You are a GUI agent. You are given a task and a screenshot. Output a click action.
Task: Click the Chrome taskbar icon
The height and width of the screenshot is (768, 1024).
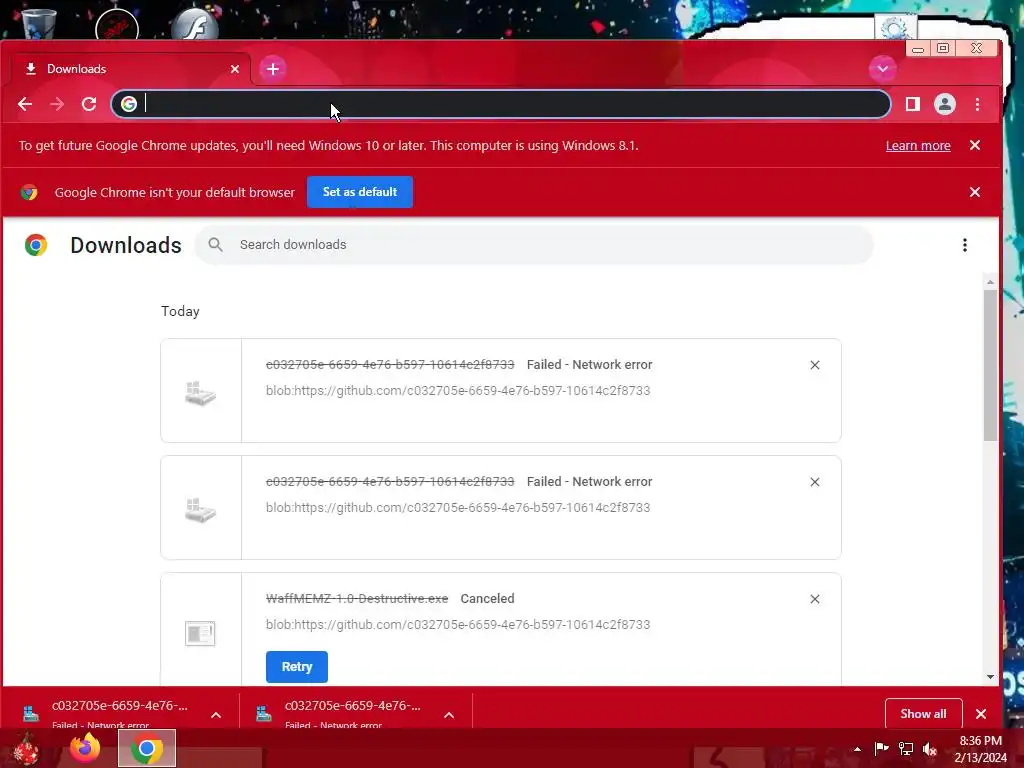click(x=147, y=748)
